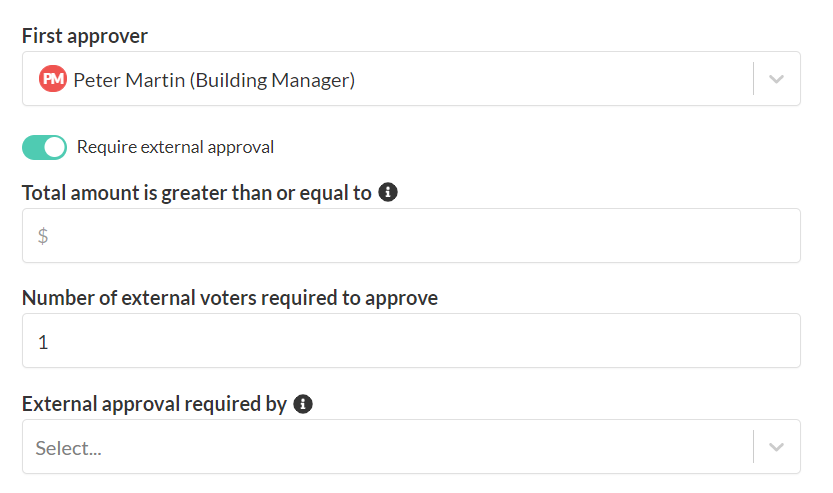Click Total amount is greater than label

(197, 193)
